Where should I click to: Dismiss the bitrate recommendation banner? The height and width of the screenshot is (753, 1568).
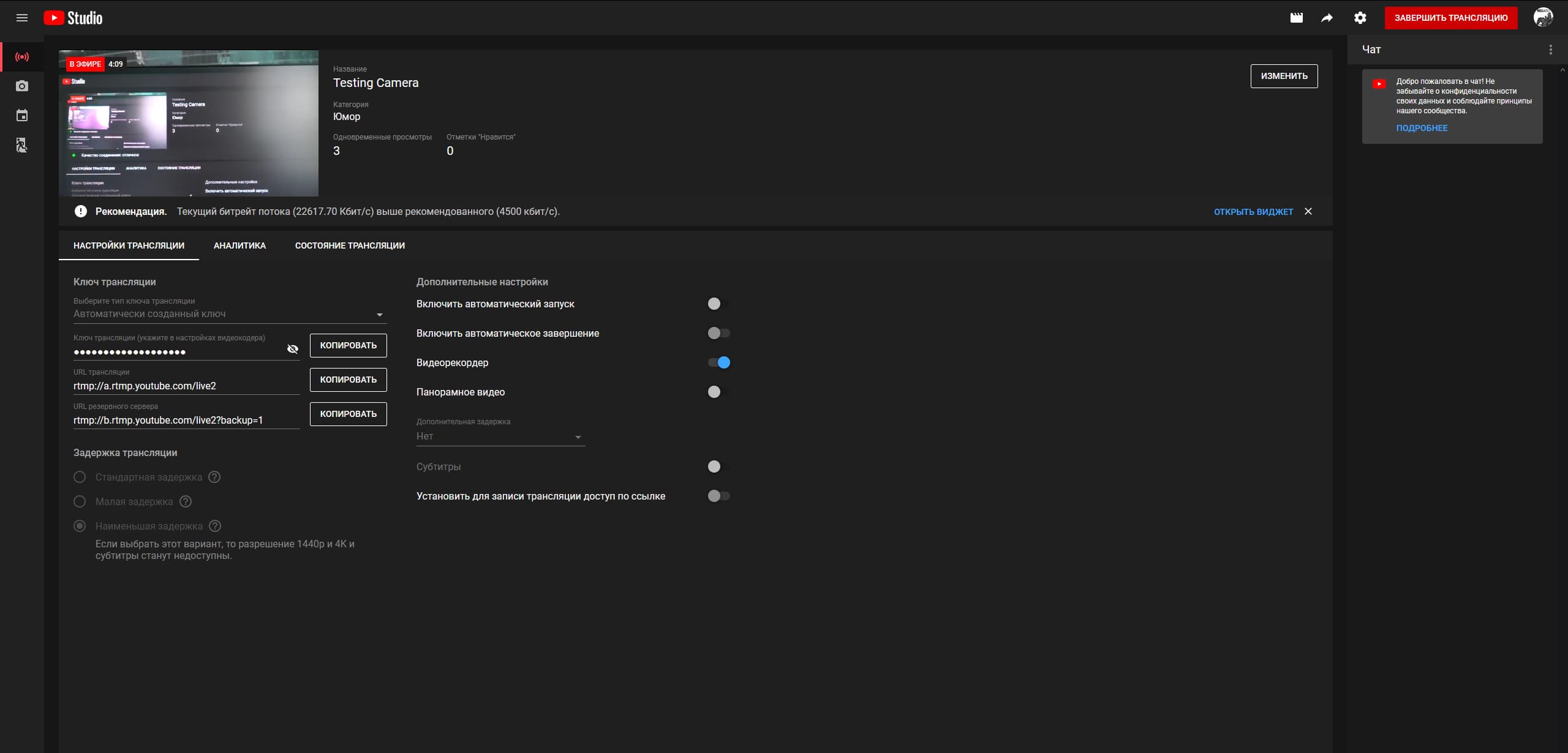coord(1308,211)
